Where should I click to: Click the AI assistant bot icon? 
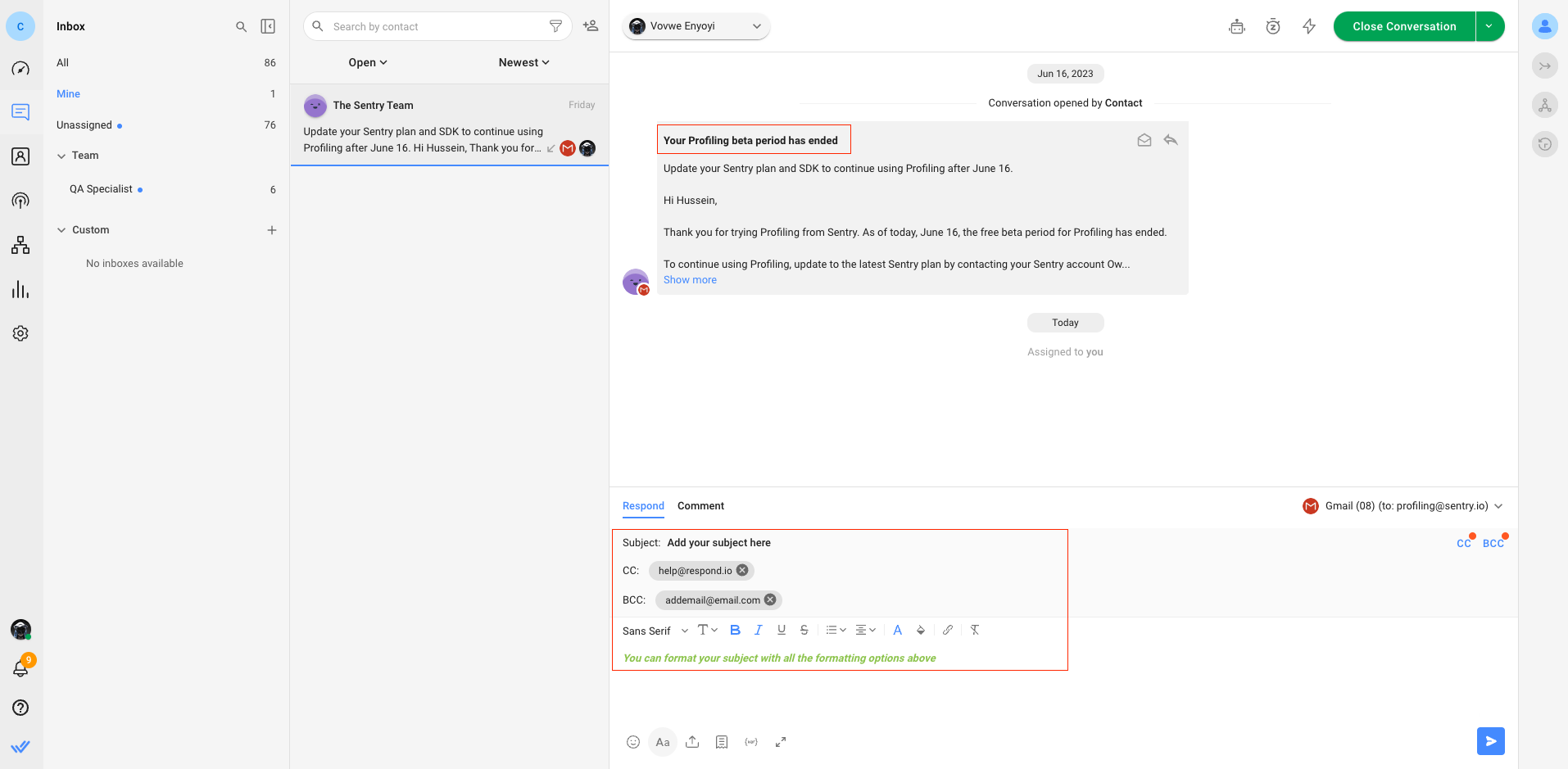tap(1237, 26)
